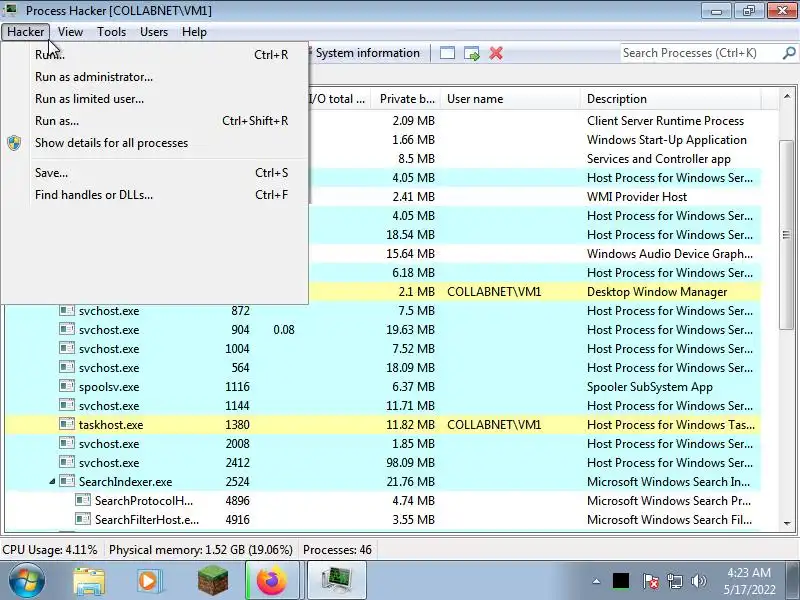
Task: Click PID 4916 cell
Action: coord(237,519)
